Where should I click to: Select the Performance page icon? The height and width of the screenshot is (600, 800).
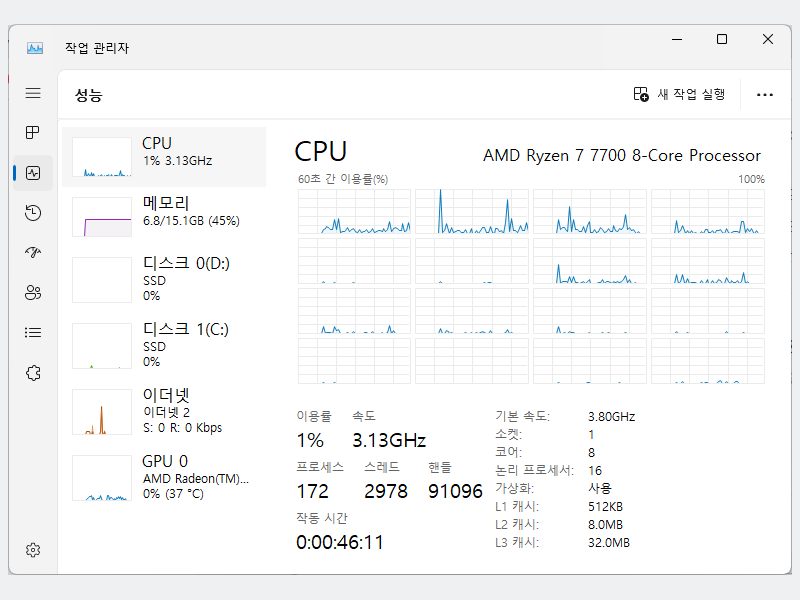33,173
